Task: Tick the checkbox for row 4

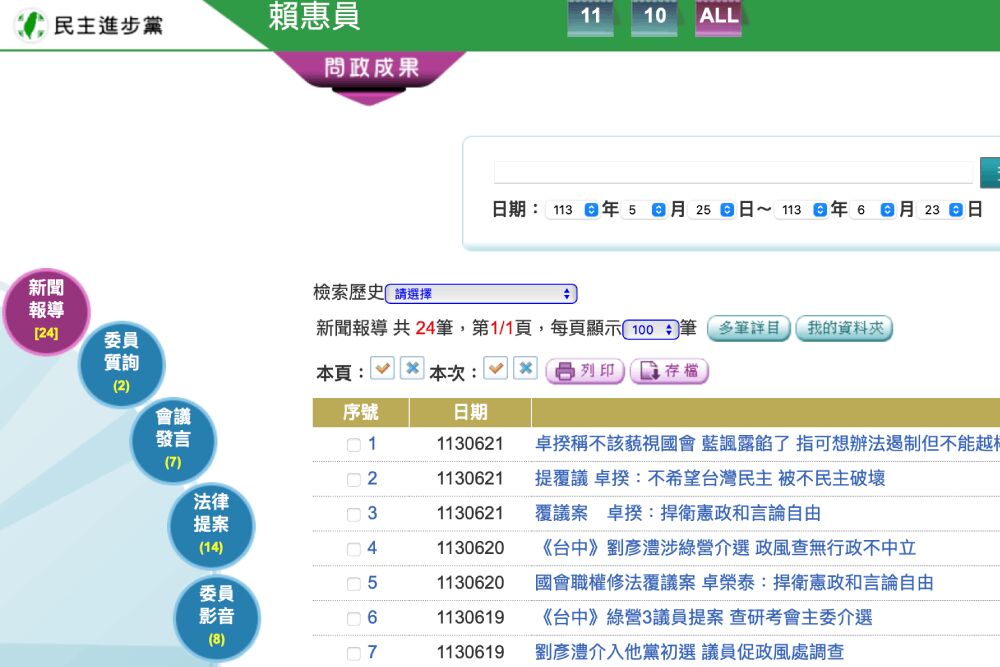Action: (353, 549)
